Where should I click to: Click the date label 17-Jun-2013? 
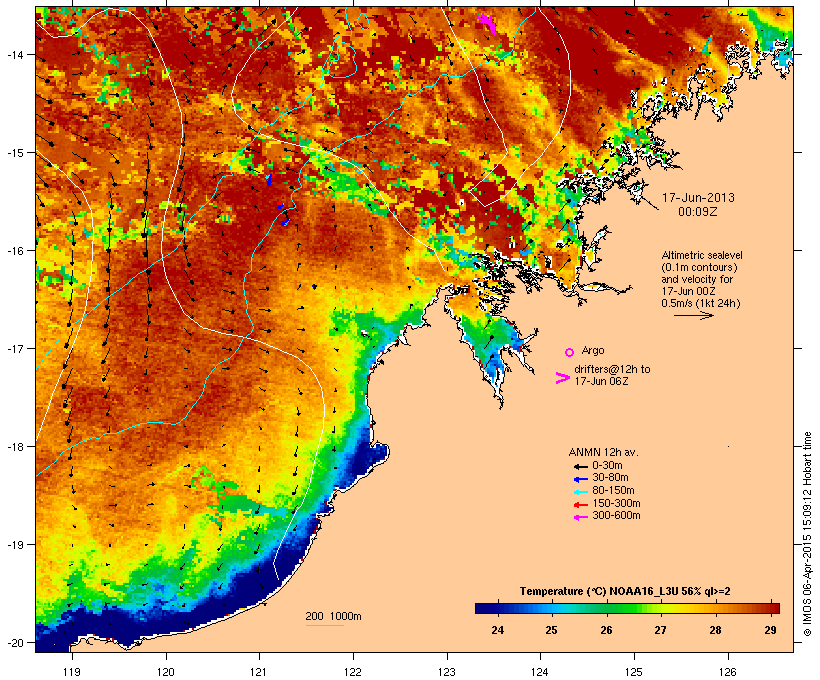click(x=698, y=198)
